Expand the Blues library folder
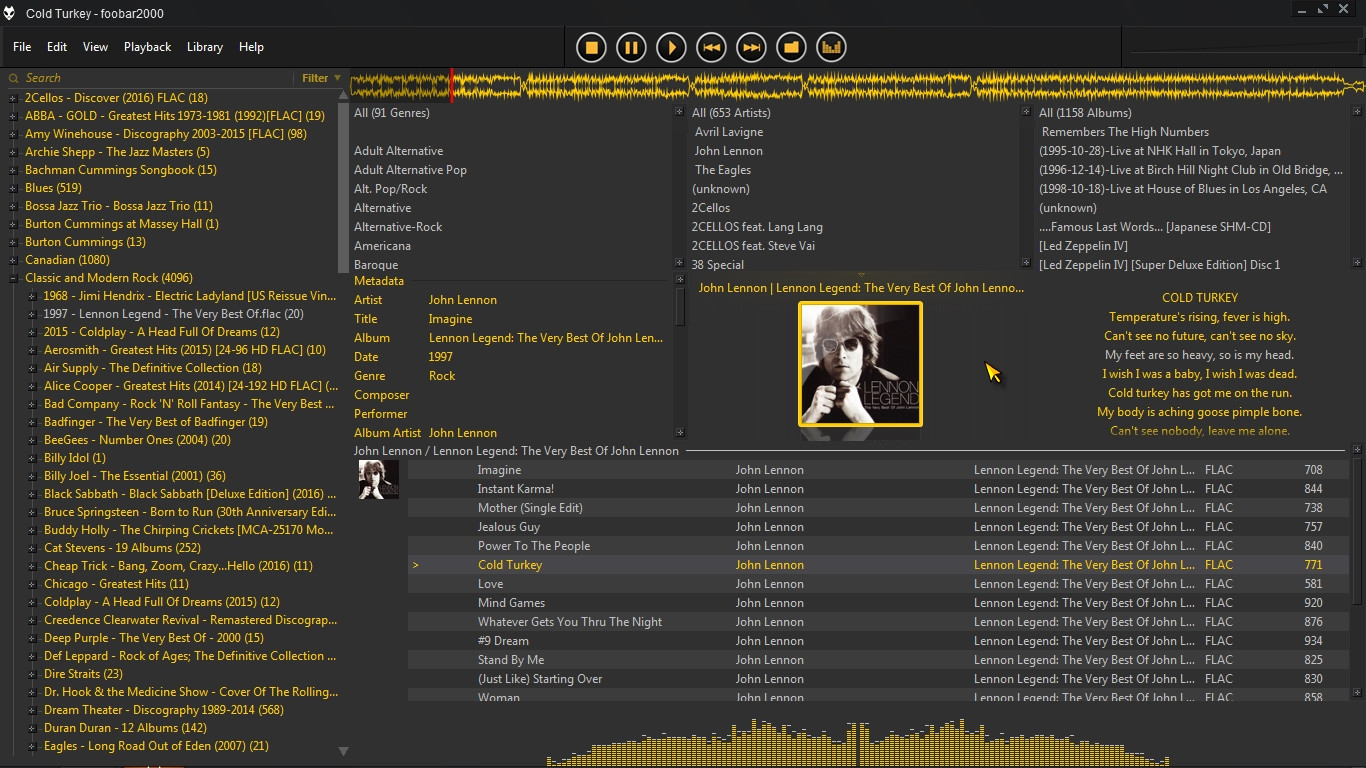Image resolution: width=1366 pixels, height=768 pixels. (14, 188)
